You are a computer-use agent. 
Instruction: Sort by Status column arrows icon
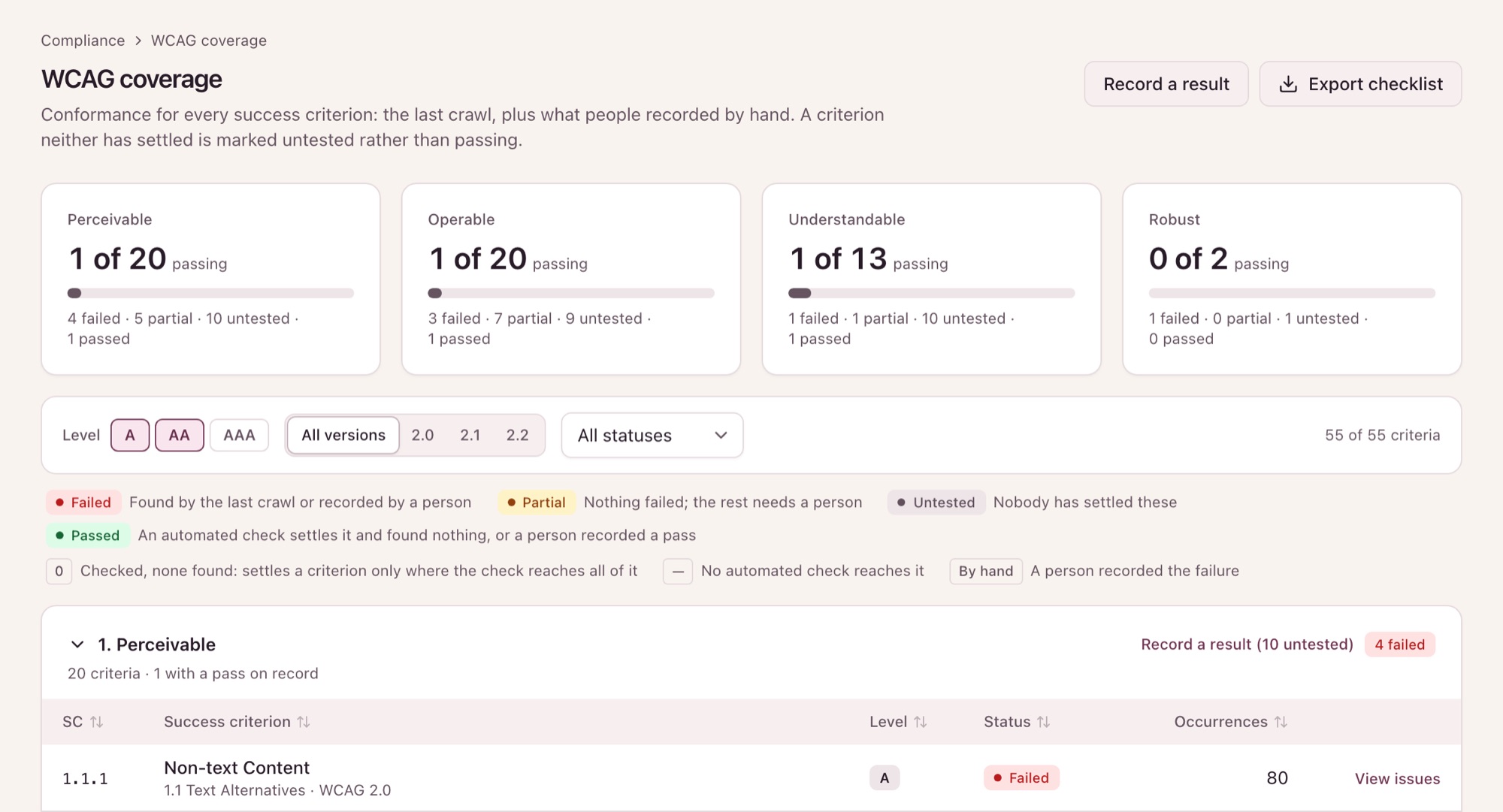point(1044,722)
